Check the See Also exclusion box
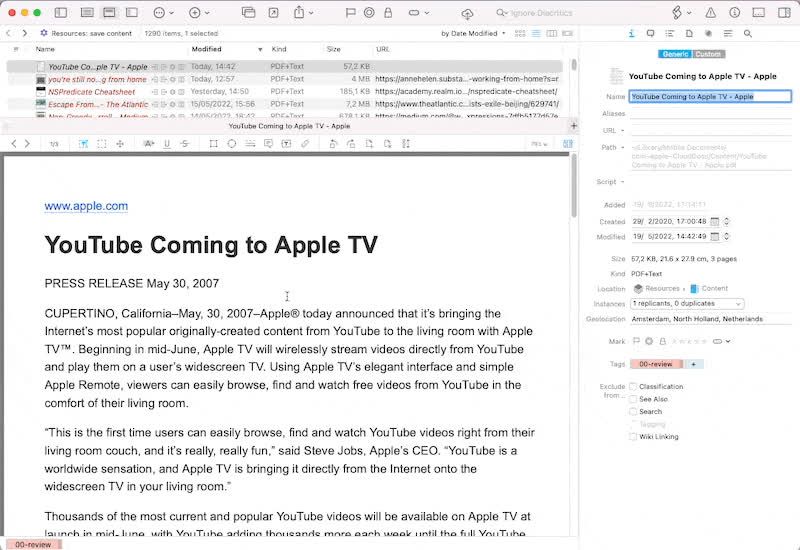 [633, 399]
